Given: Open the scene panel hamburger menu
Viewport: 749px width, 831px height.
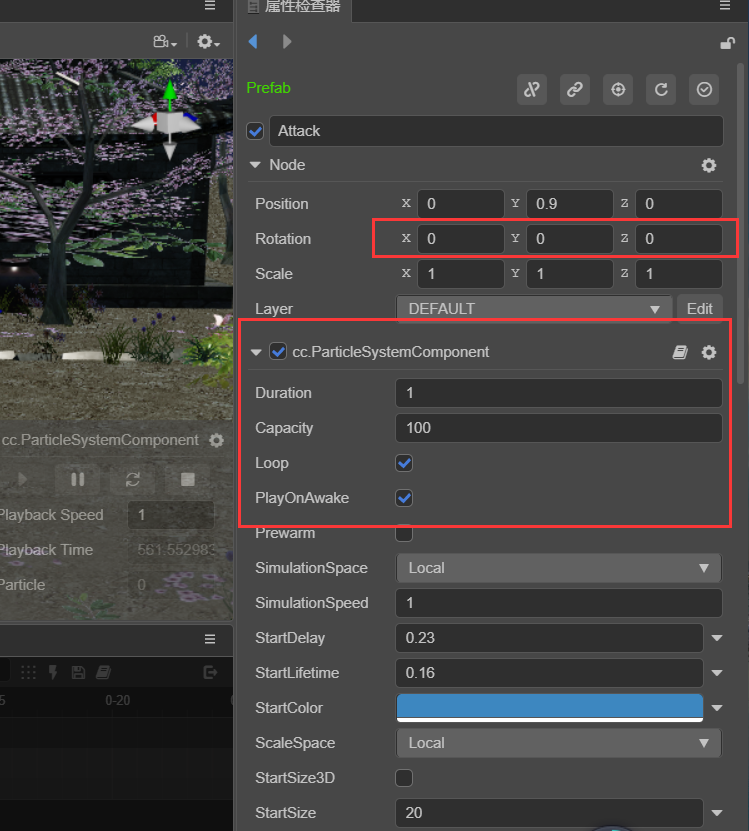Looking at the screenshot, I should tap(210, 5).
